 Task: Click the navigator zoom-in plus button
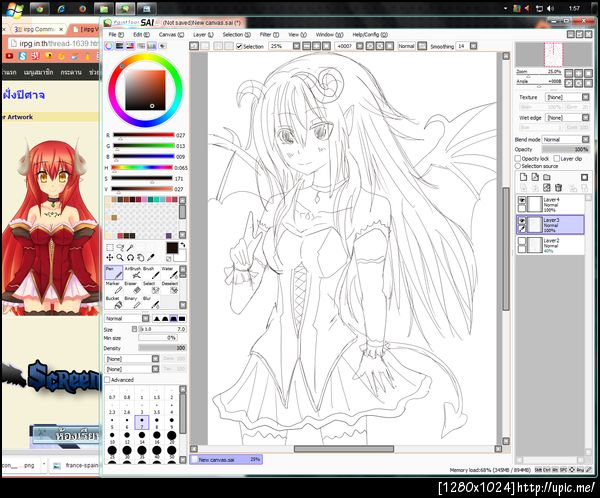point(579,73)
